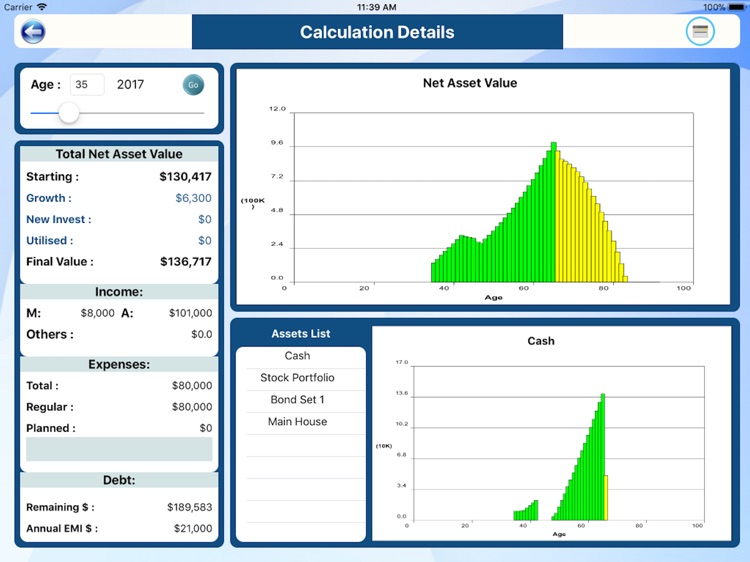
Task: Click the Calculation Details title bar
Action: click(377, 32)
